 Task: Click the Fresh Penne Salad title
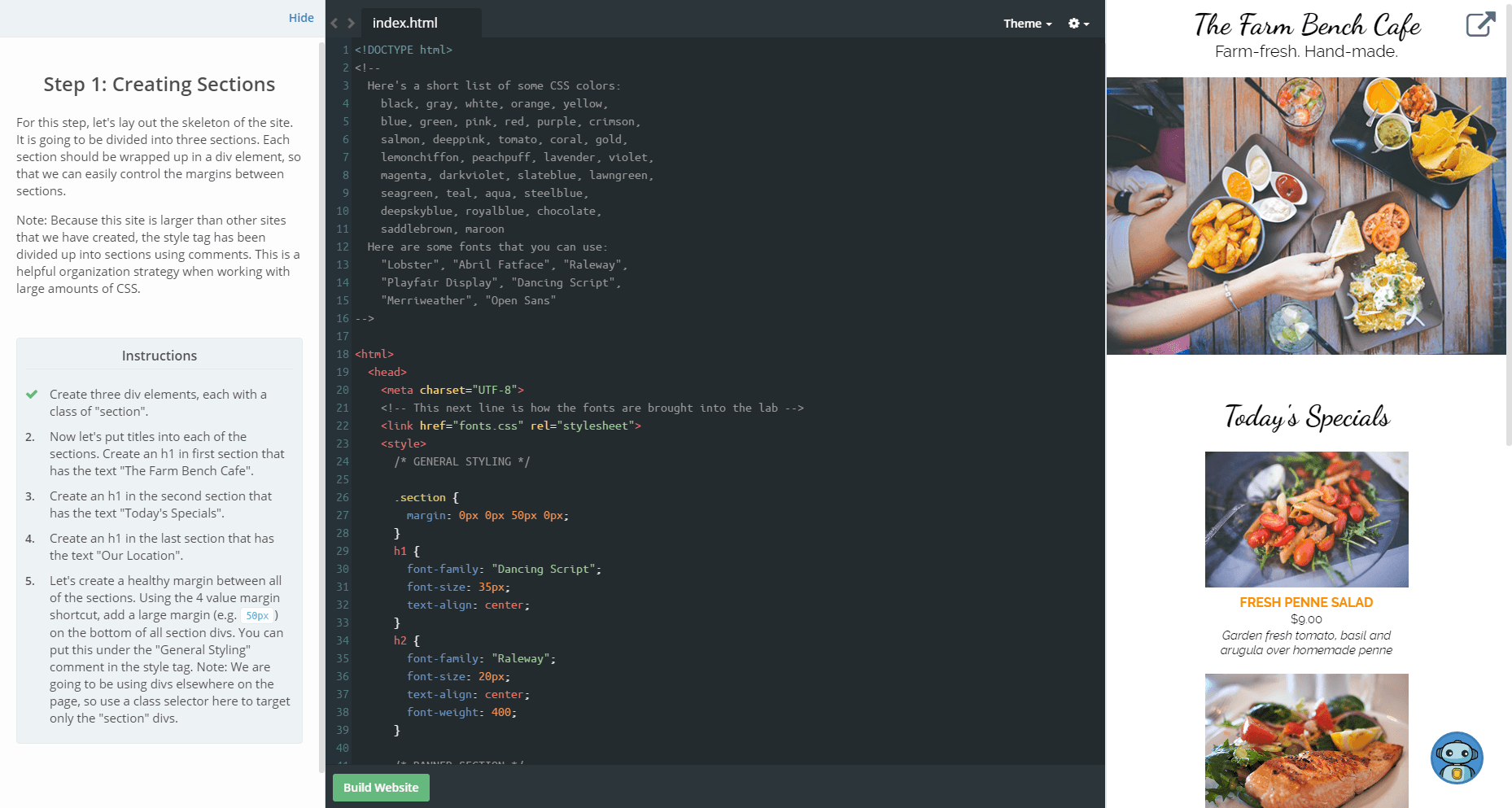(1306, 602)
